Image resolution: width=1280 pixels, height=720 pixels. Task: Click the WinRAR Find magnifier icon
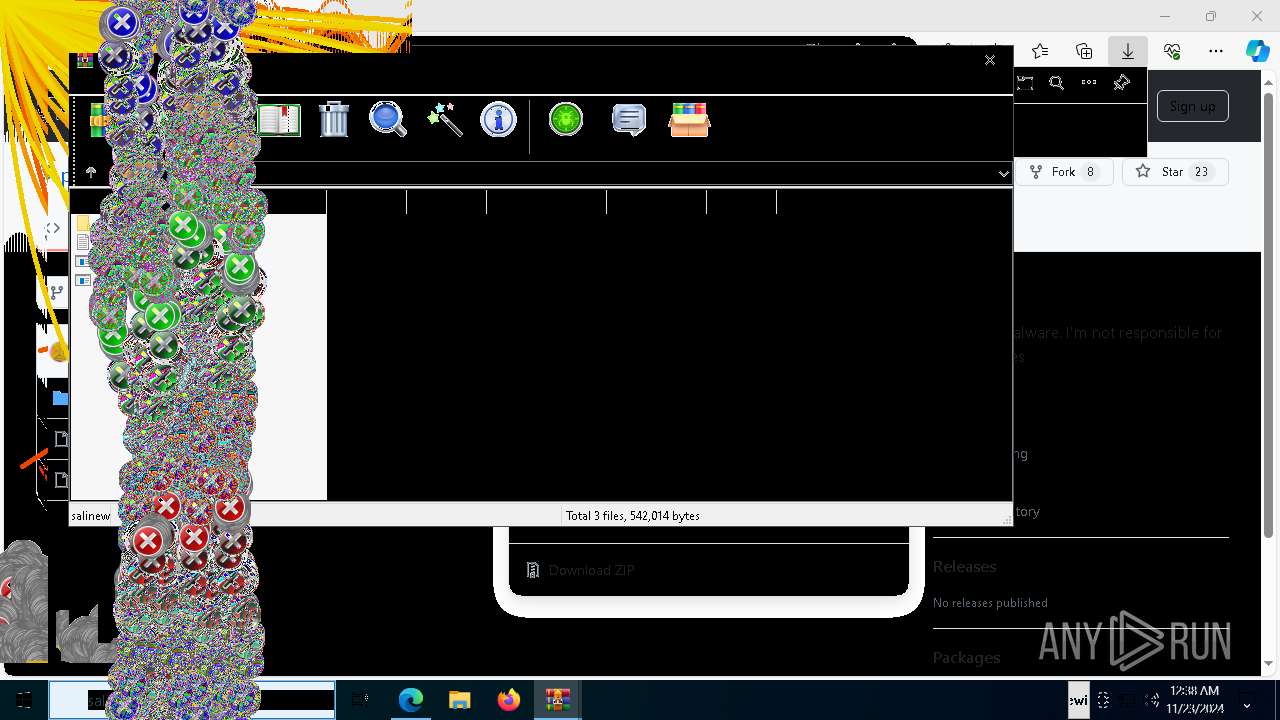388,120
